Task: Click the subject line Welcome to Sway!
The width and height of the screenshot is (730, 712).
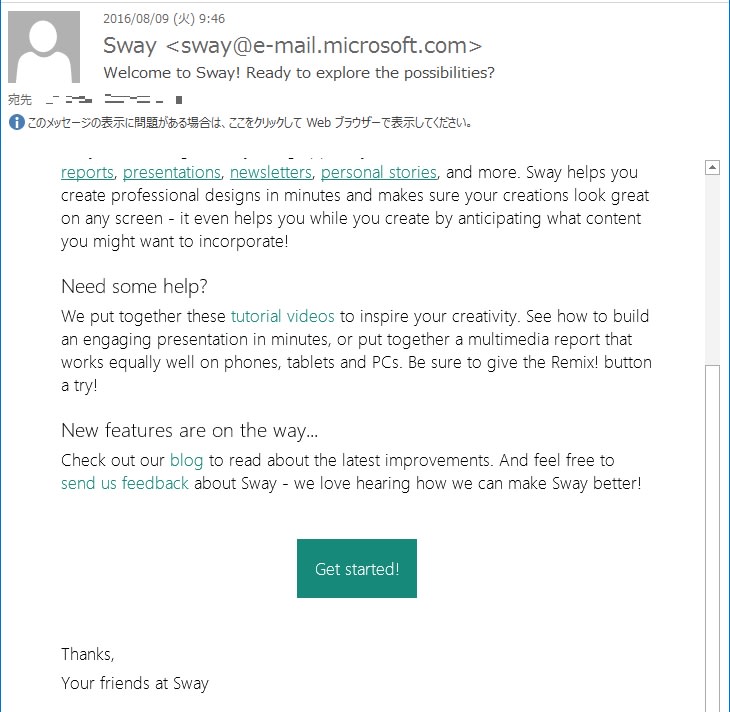Action: point(299,73)
